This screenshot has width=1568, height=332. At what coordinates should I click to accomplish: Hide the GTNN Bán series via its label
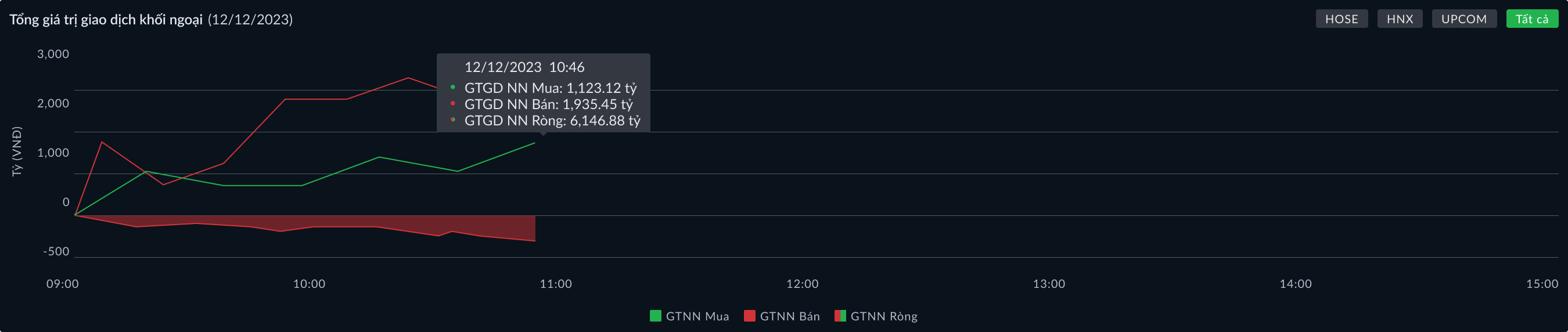click(x=789, y=316)
